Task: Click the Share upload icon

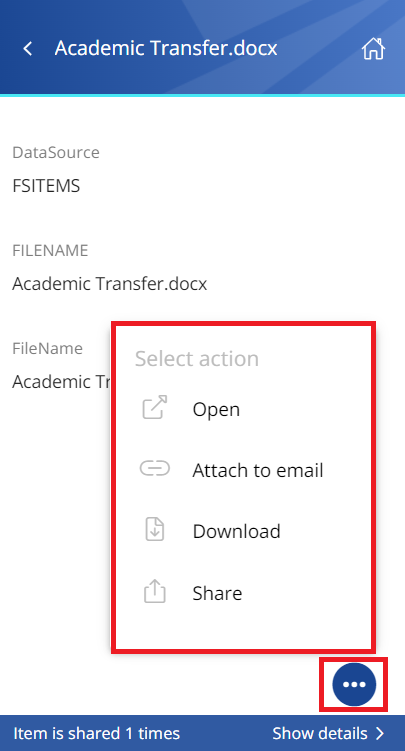Action: tap(155, 591)
